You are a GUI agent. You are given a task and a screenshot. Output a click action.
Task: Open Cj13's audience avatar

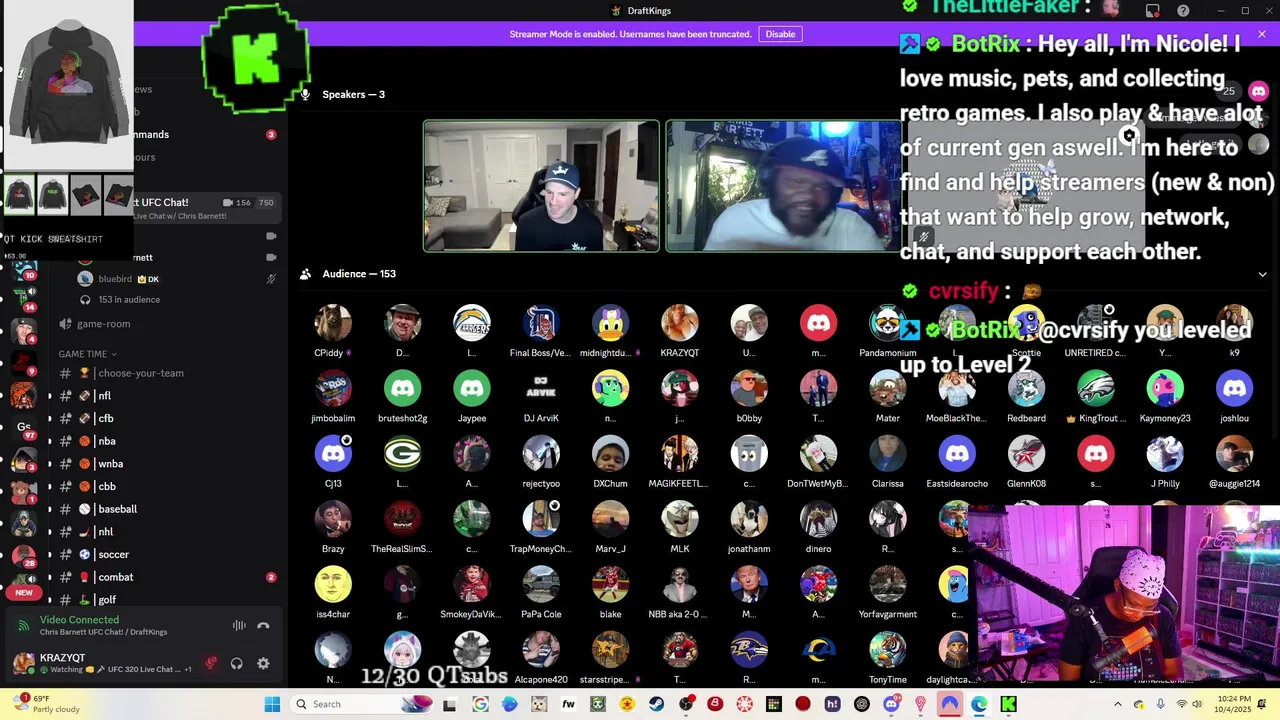point(333,453)
